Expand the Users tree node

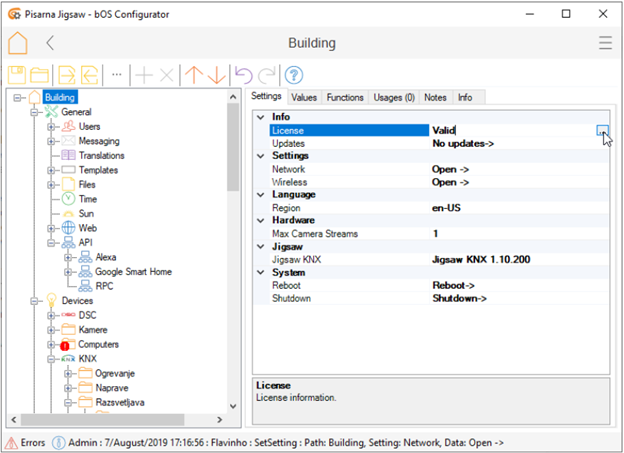(52, 127)
